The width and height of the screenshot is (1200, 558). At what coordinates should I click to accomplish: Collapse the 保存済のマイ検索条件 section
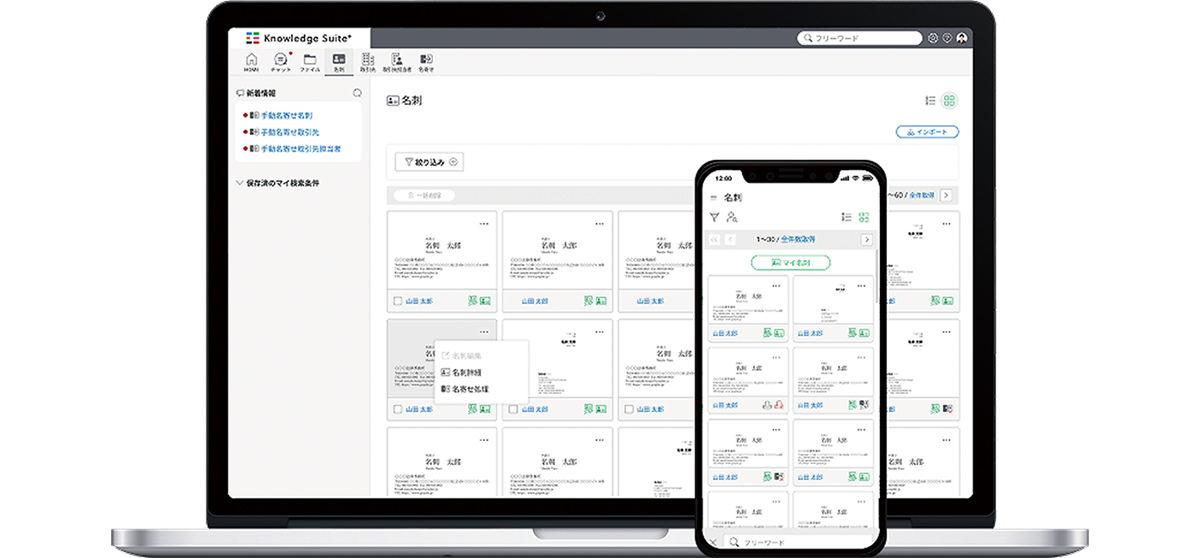240,183
